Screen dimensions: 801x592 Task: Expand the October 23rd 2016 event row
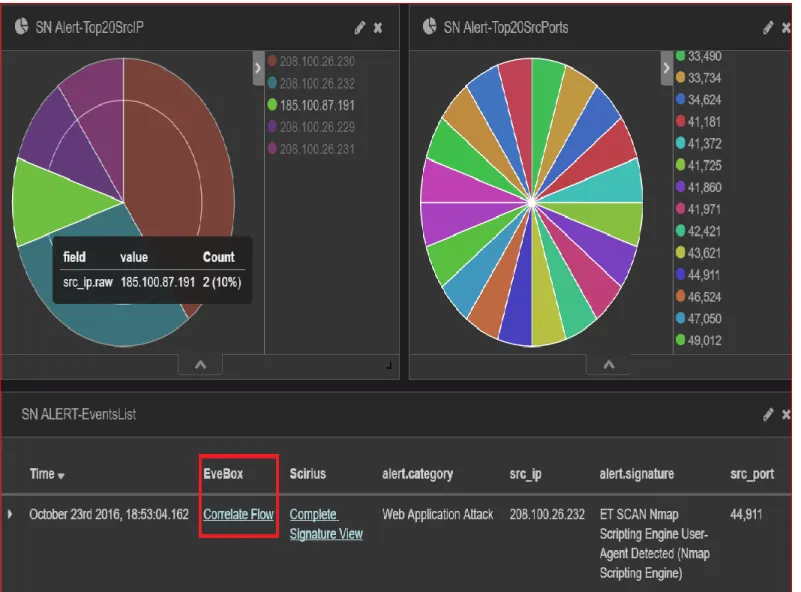pyautogui.click(x=10, y=514)
